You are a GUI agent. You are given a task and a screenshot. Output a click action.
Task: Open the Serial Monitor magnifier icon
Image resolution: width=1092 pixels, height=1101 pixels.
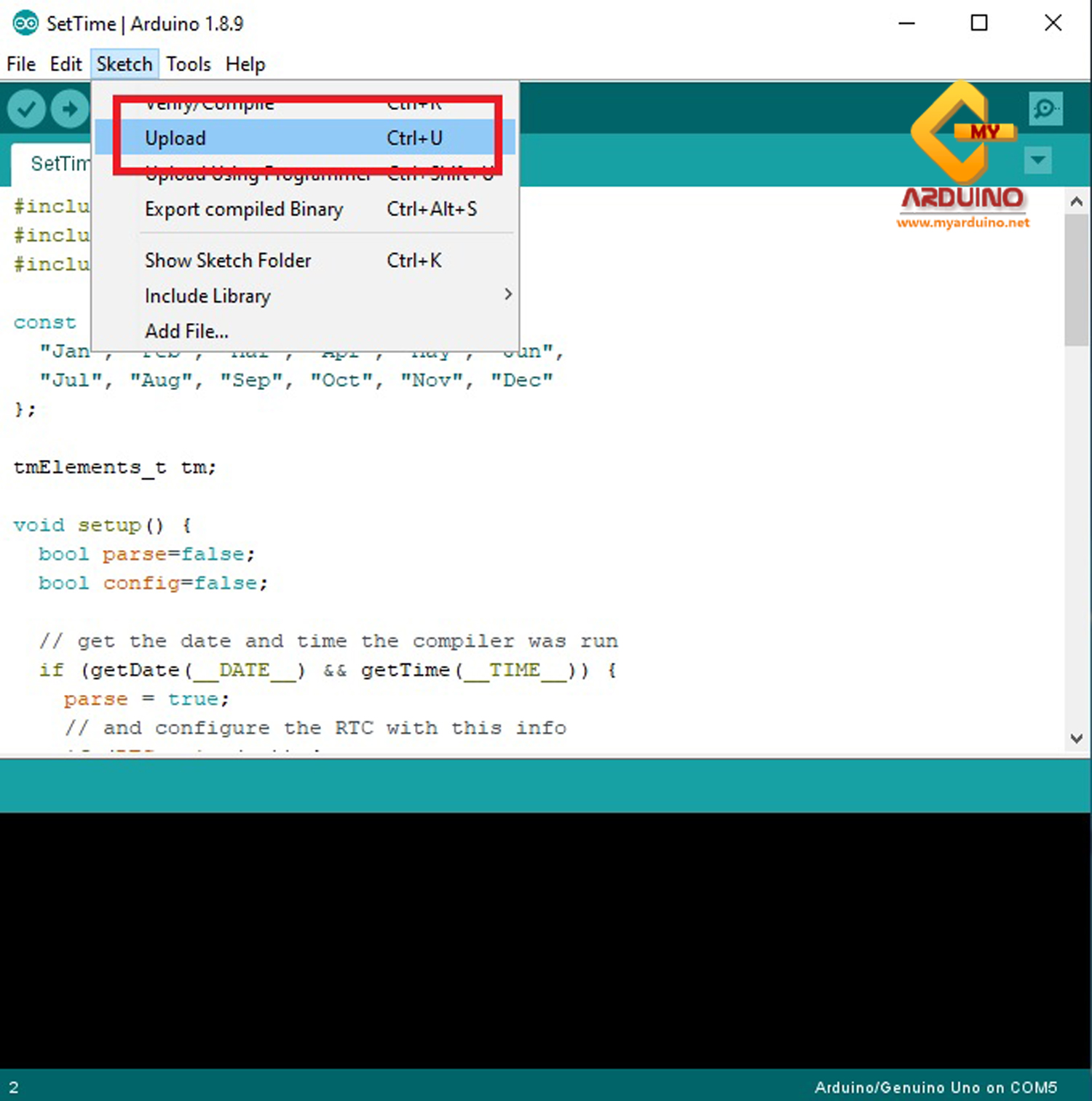coord(1045,108)
